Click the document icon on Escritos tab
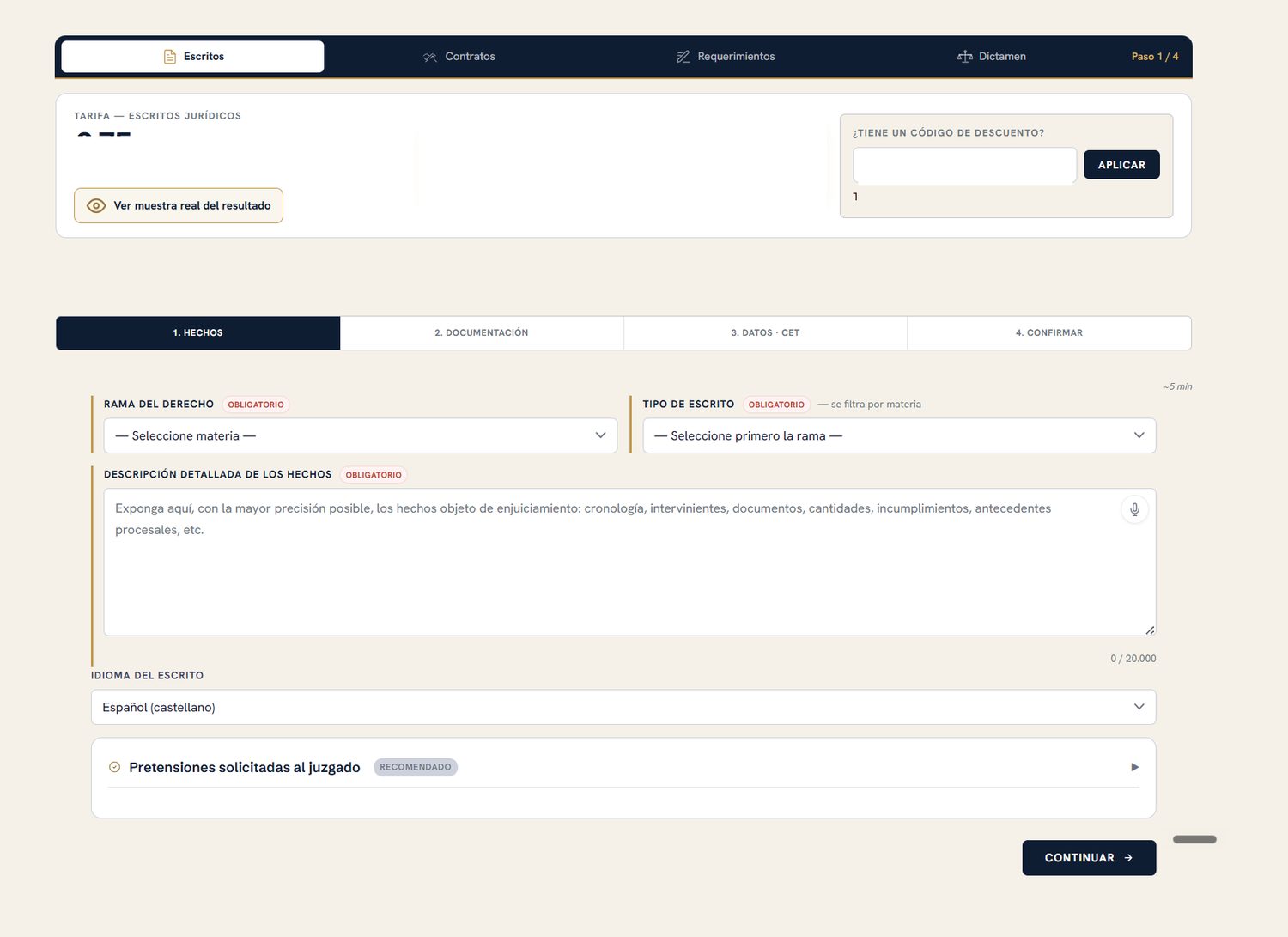Screen dimensions: 1288x937 (170, 57)
